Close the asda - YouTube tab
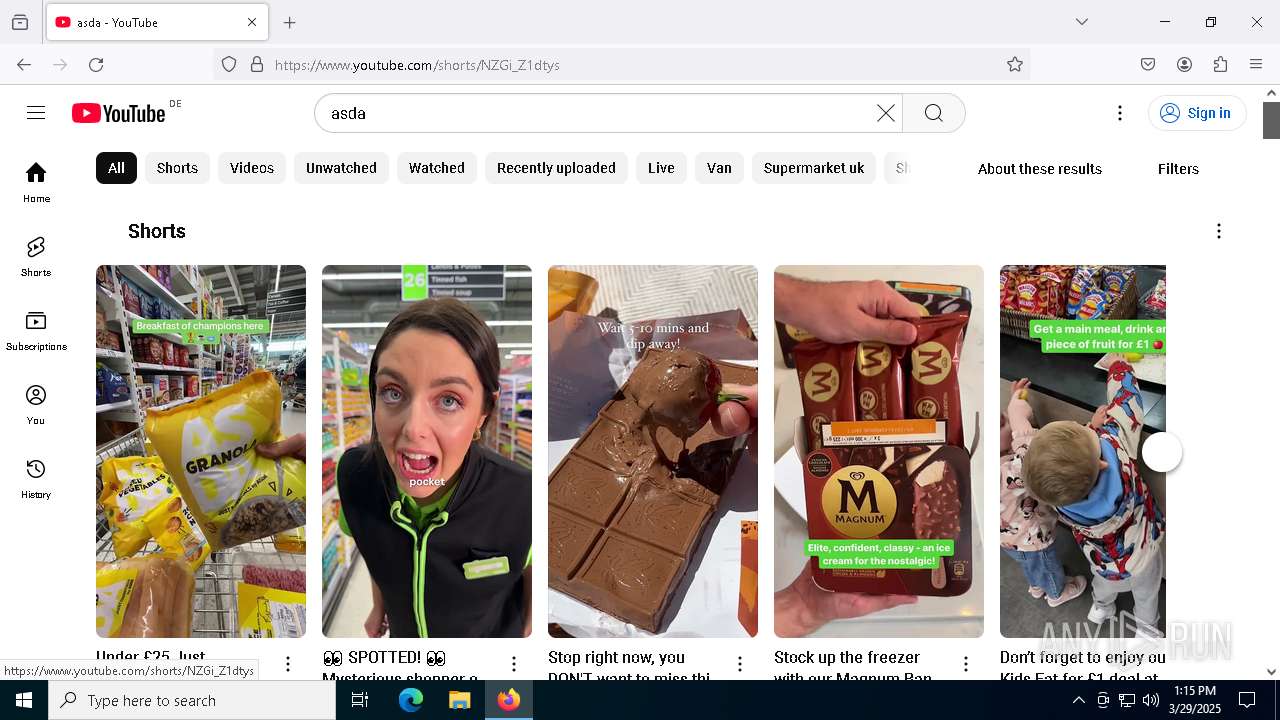 point(252,22)
